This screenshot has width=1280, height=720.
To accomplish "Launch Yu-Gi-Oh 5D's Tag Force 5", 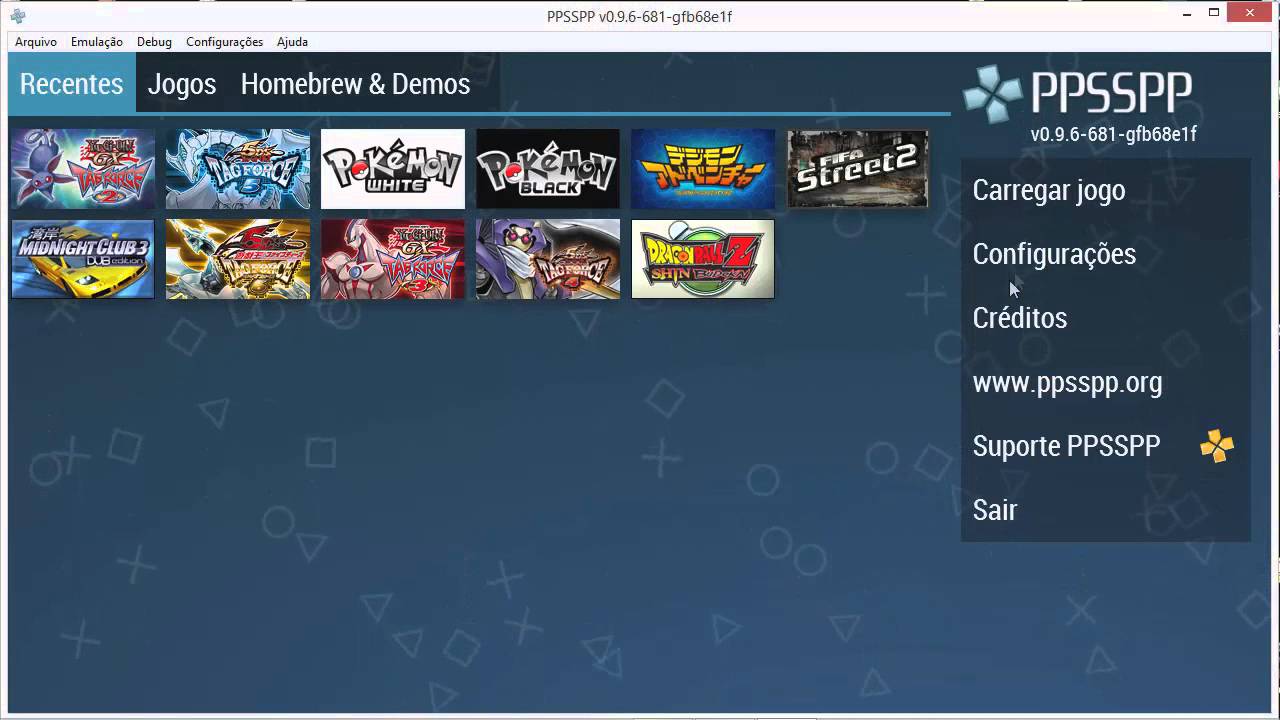I will (238, 168).
